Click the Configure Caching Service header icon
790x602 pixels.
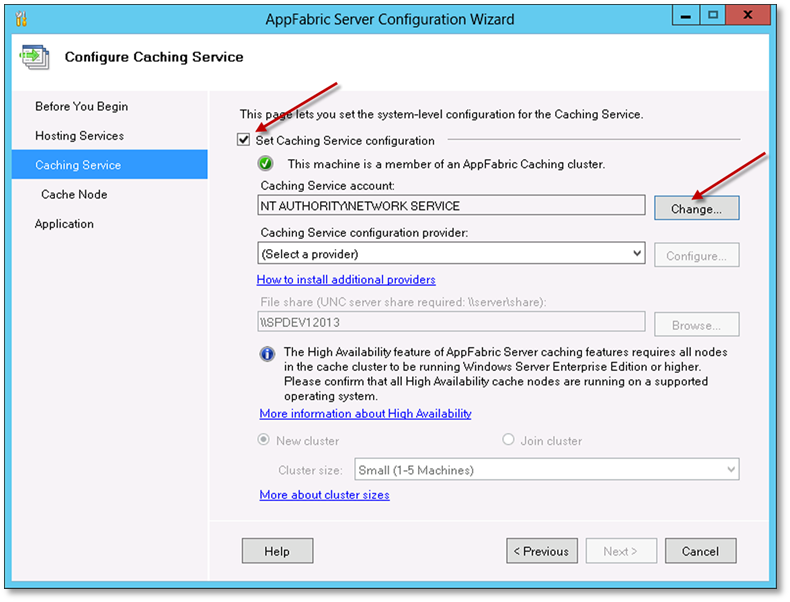tap(35, 57)
